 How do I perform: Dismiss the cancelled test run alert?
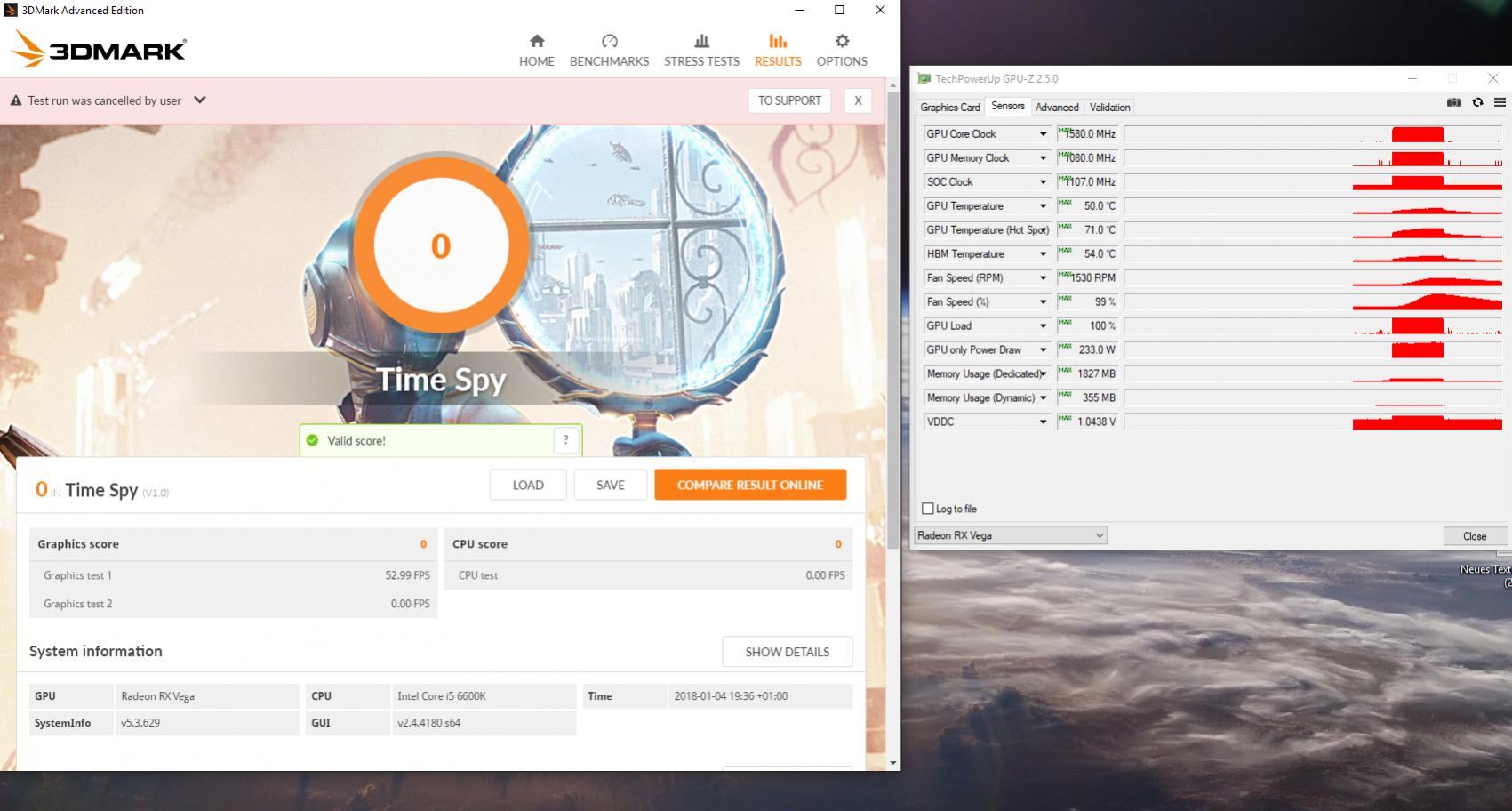858,100
